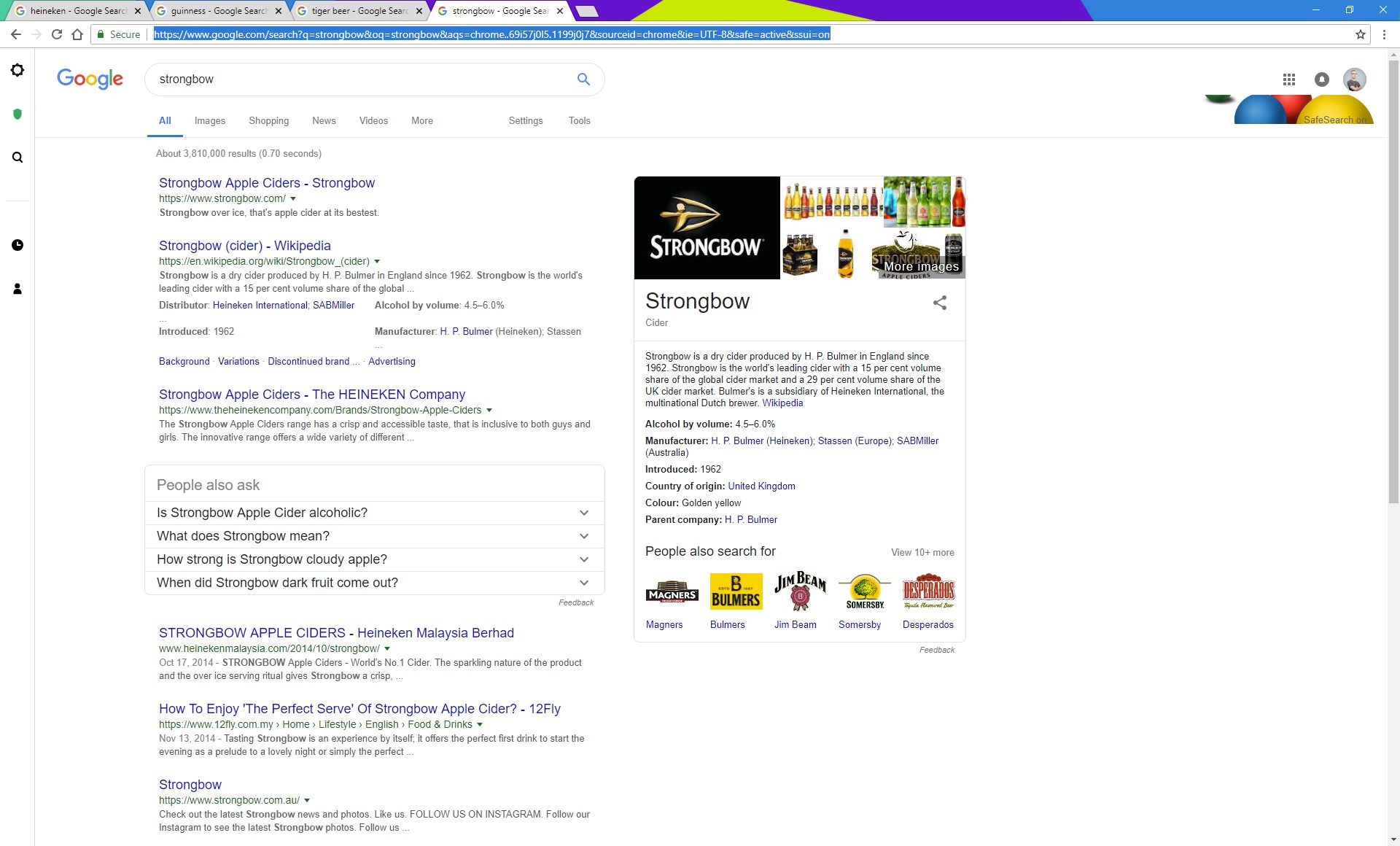The image size is (1400, 846).
Task: Expand 'When did Strongbow dark fruit come out?'
Action: click(x=375, y=583)
